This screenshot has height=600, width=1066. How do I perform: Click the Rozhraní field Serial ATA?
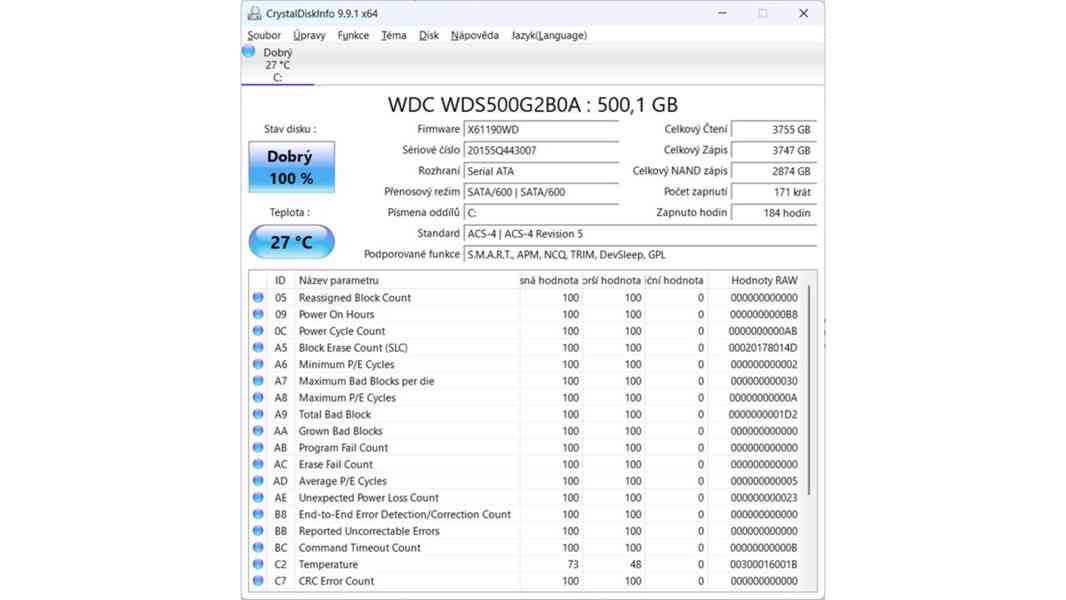(x=541, y=171)
